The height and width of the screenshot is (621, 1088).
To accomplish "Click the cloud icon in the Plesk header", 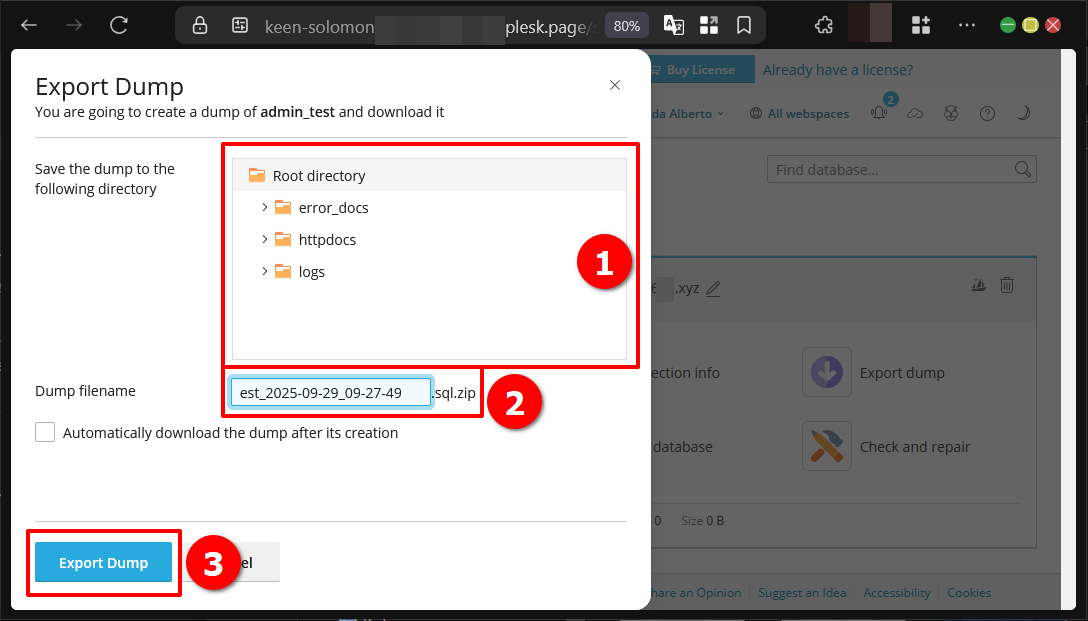I will tap(915, 113).
